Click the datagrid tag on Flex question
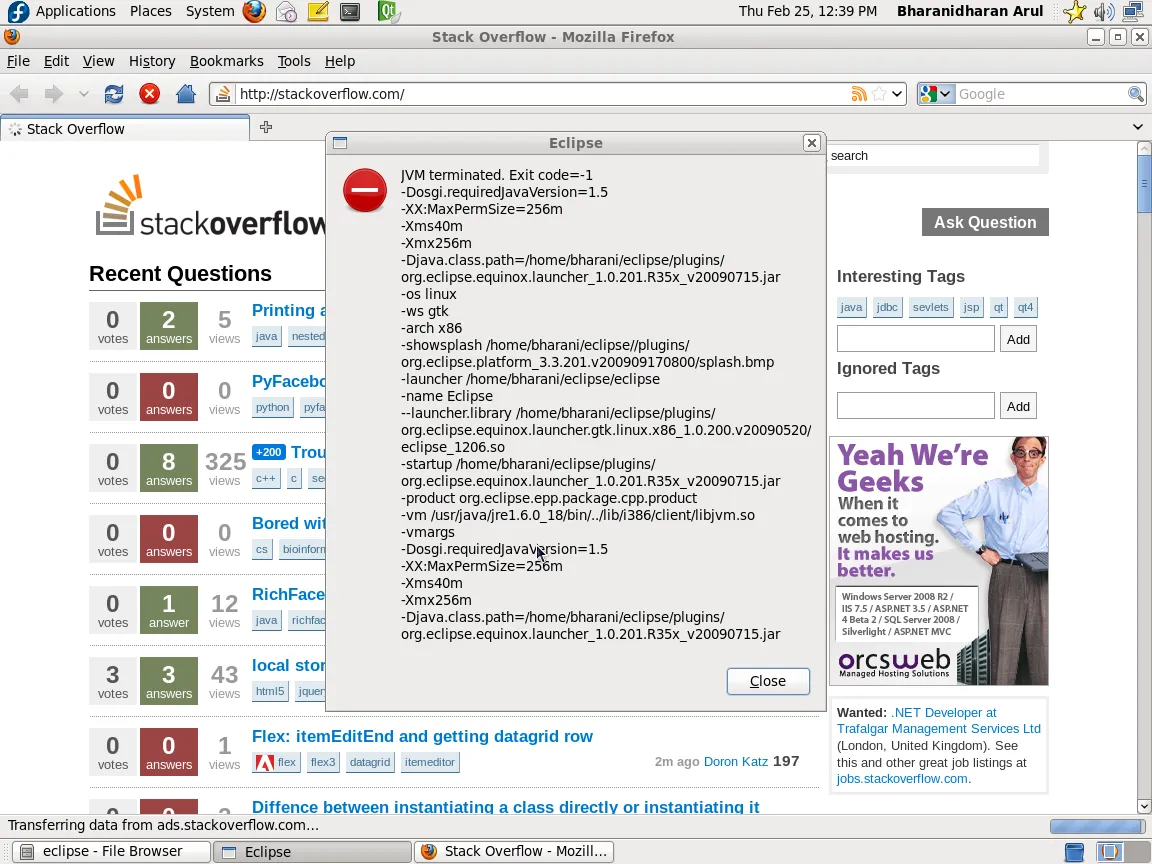Image resolution: width=1152 pixels, height=864 pixels. coord(370,762)
